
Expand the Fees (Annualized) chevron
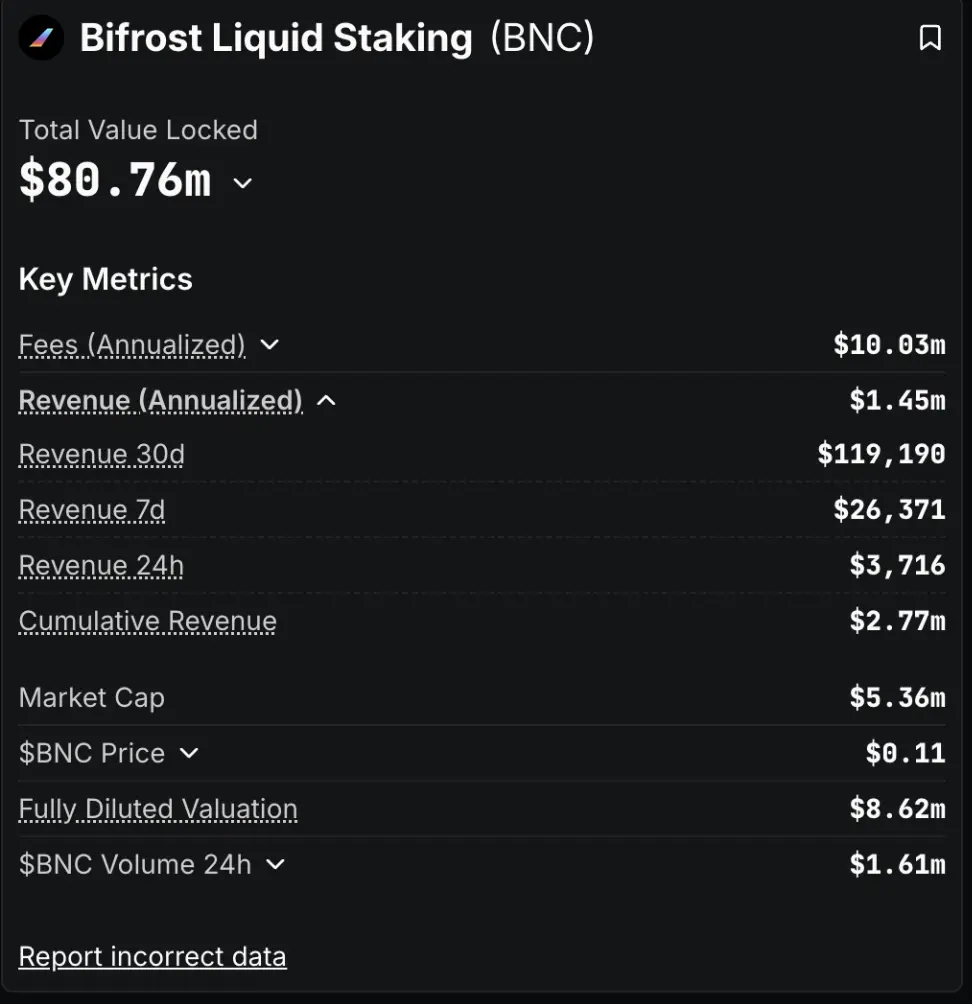coord(270,344)
